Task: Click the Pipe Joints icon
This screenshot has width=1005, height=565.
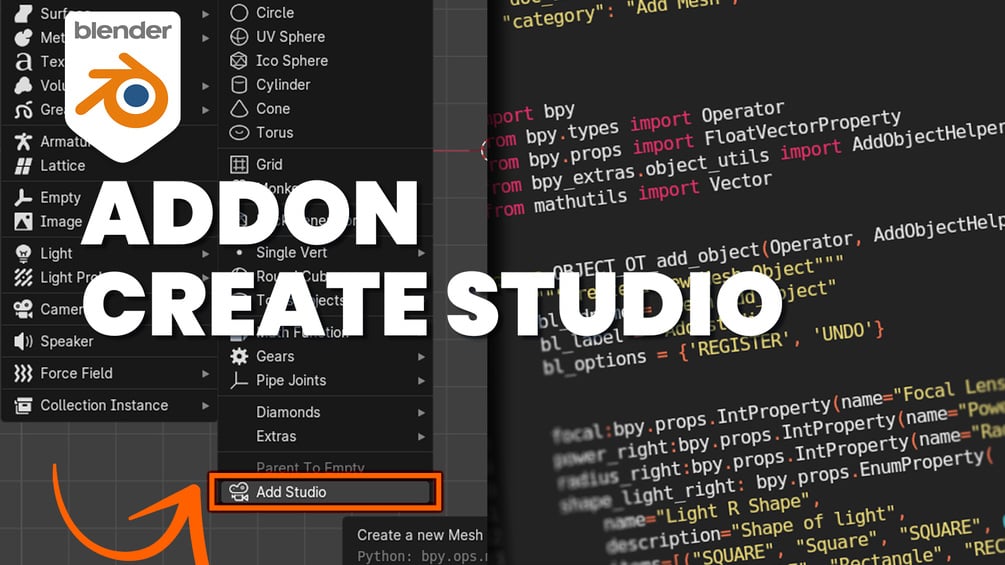Action: [239, 381]
